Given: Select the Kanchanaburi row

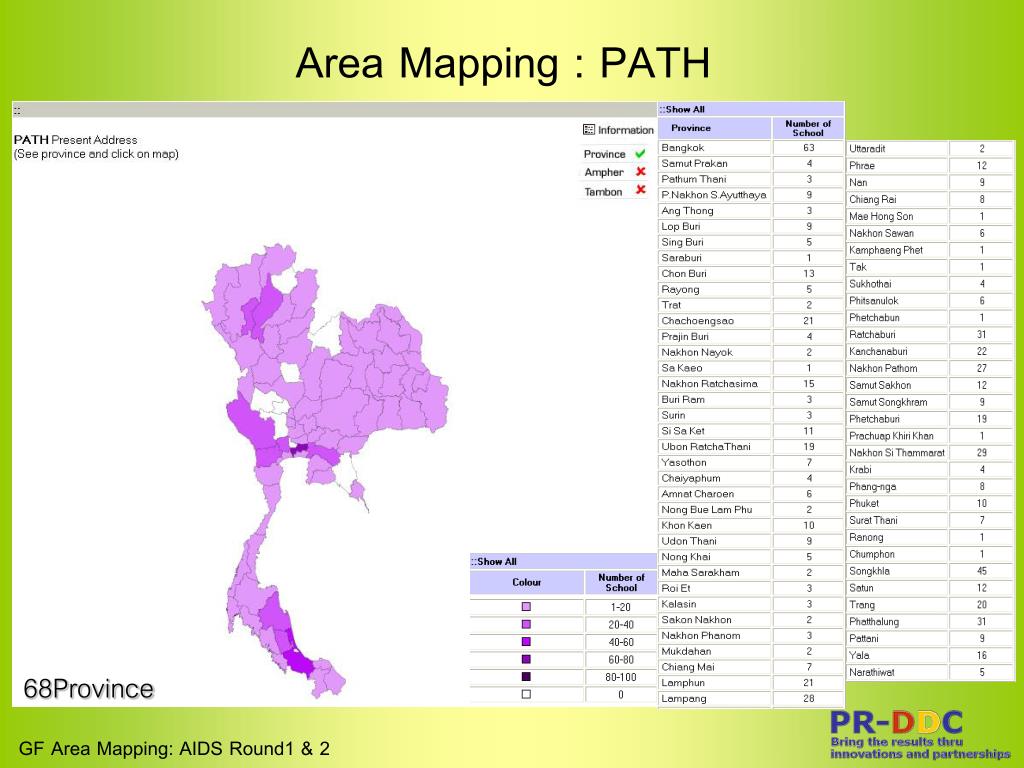Looking at the screenshot, I should click(x=930, y=351).
